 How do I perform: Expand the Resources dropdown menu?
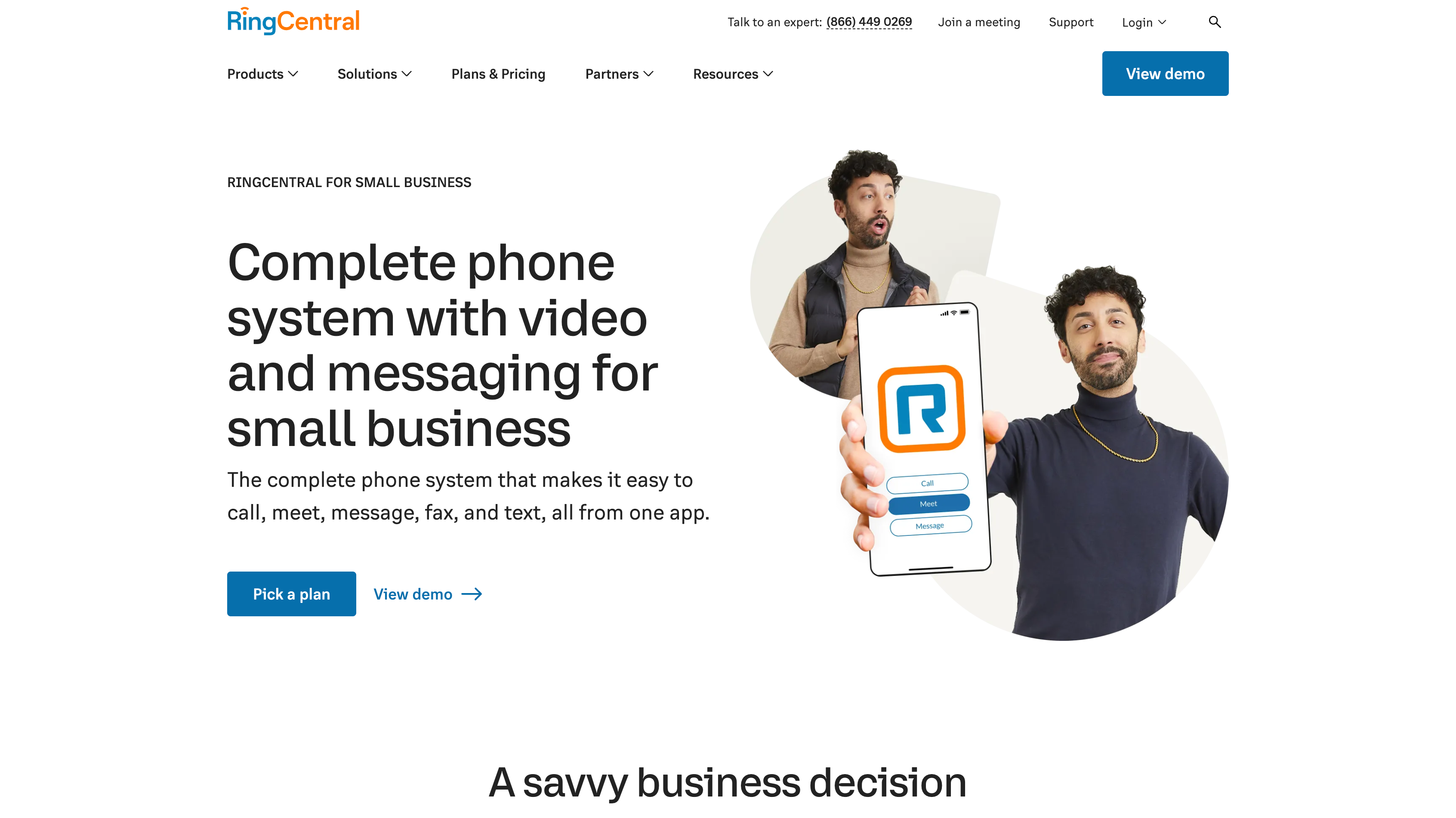[733, 73]
